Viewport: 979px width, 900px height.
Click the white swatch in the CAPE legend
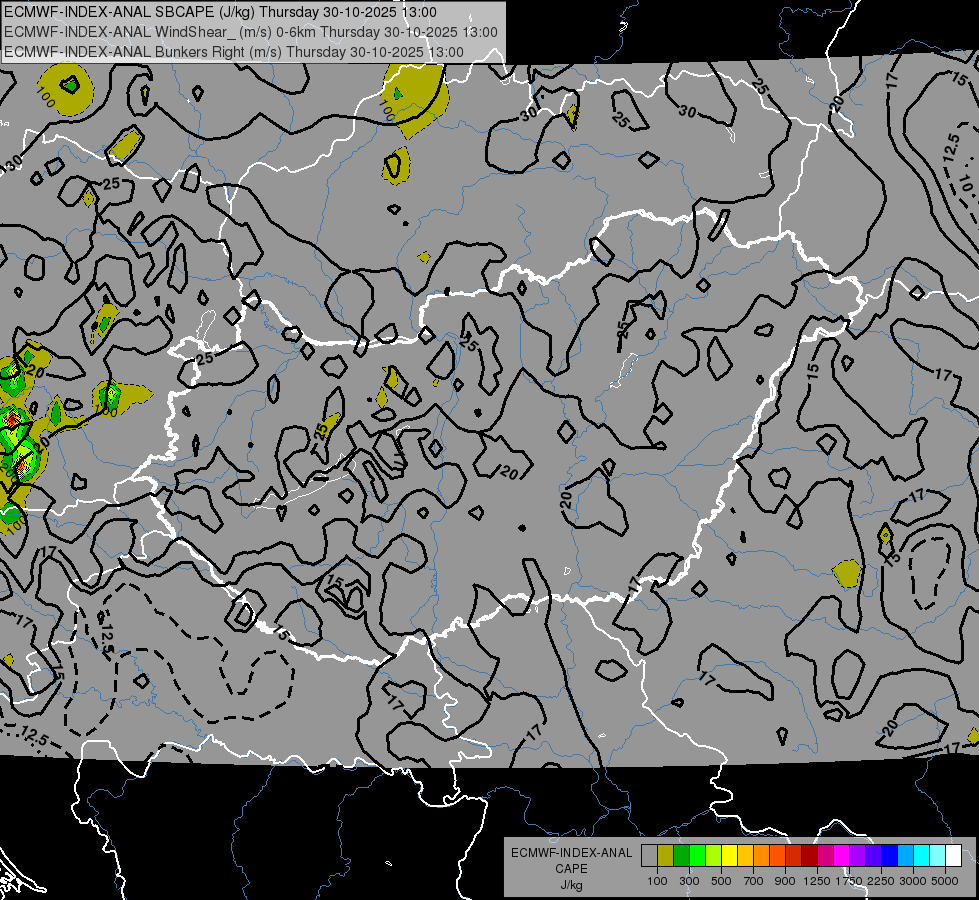click(x=953, y=855)
